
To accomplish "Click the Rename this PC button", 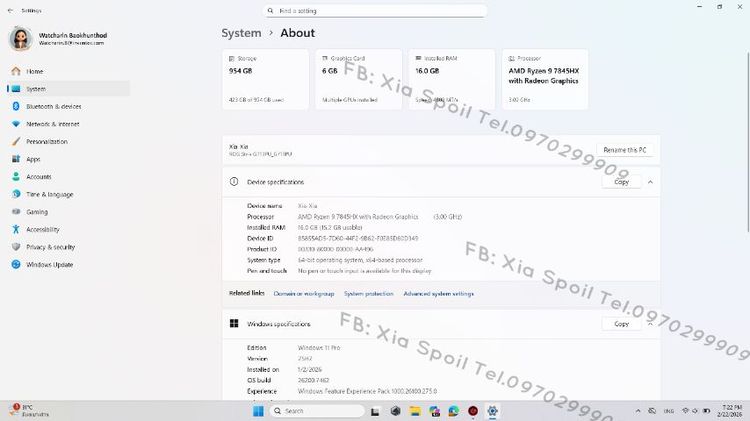I will pos(625,150).
